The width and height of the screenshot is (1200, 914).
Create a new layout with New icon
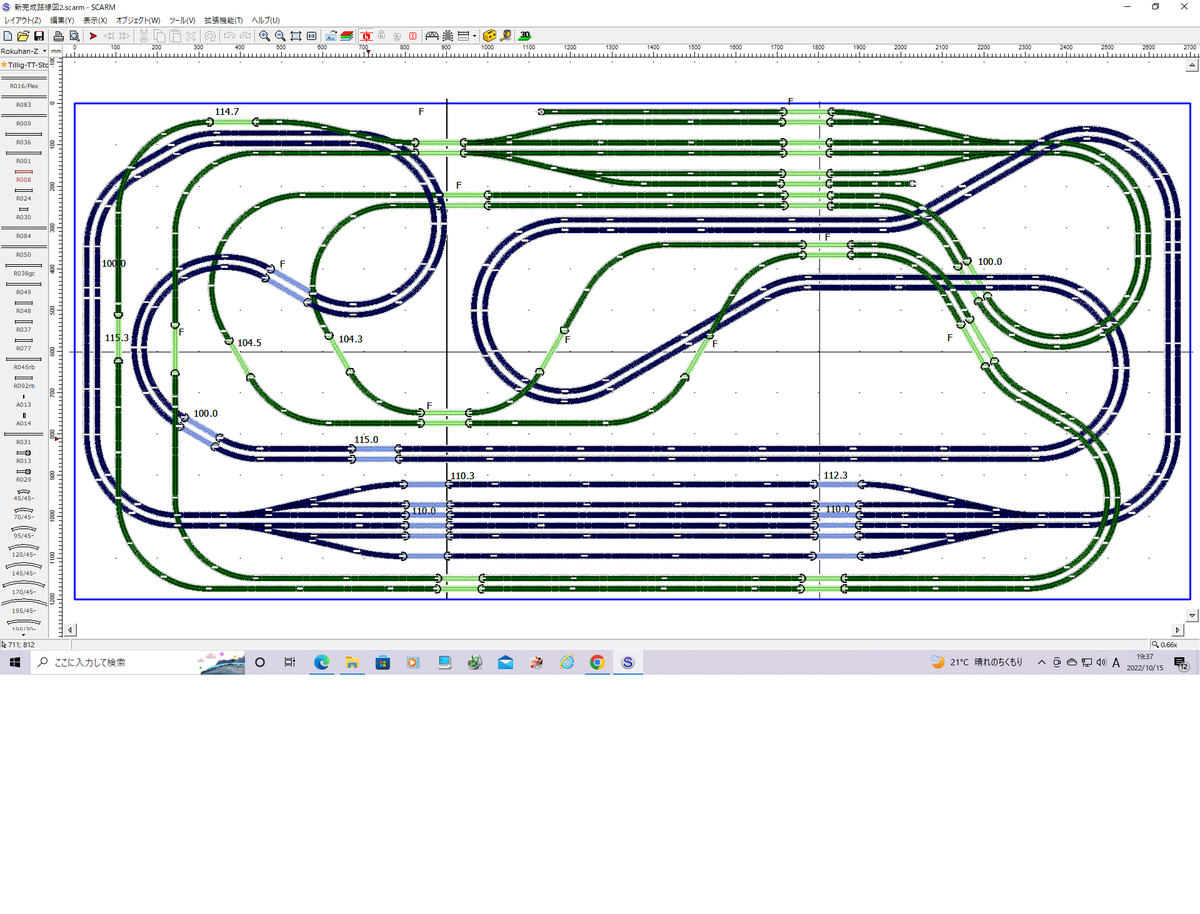tap(8, 35)
